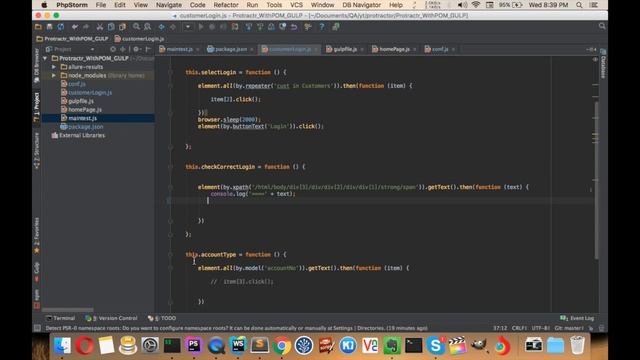This screenshot has height=360, width=640.
Task: Click the Back navigation arrow icon
Action: [x=162, y=27]
